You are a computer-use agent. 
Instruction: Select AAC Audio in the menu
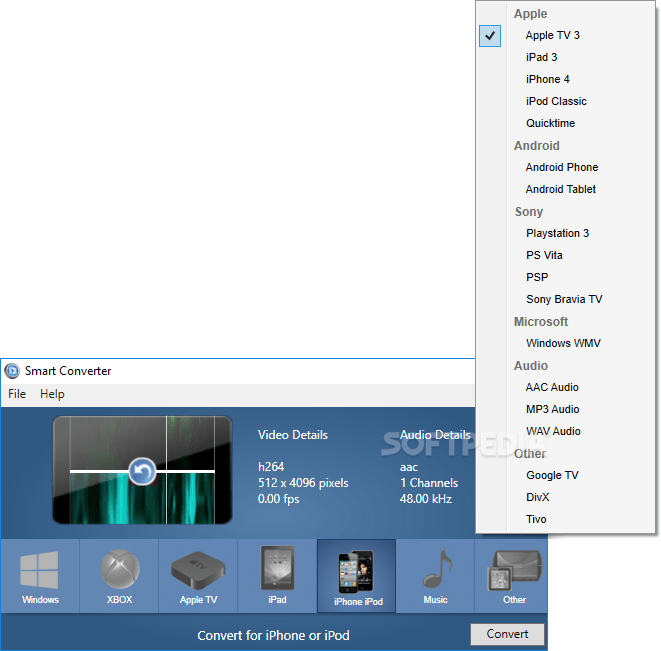coord(565,387)
